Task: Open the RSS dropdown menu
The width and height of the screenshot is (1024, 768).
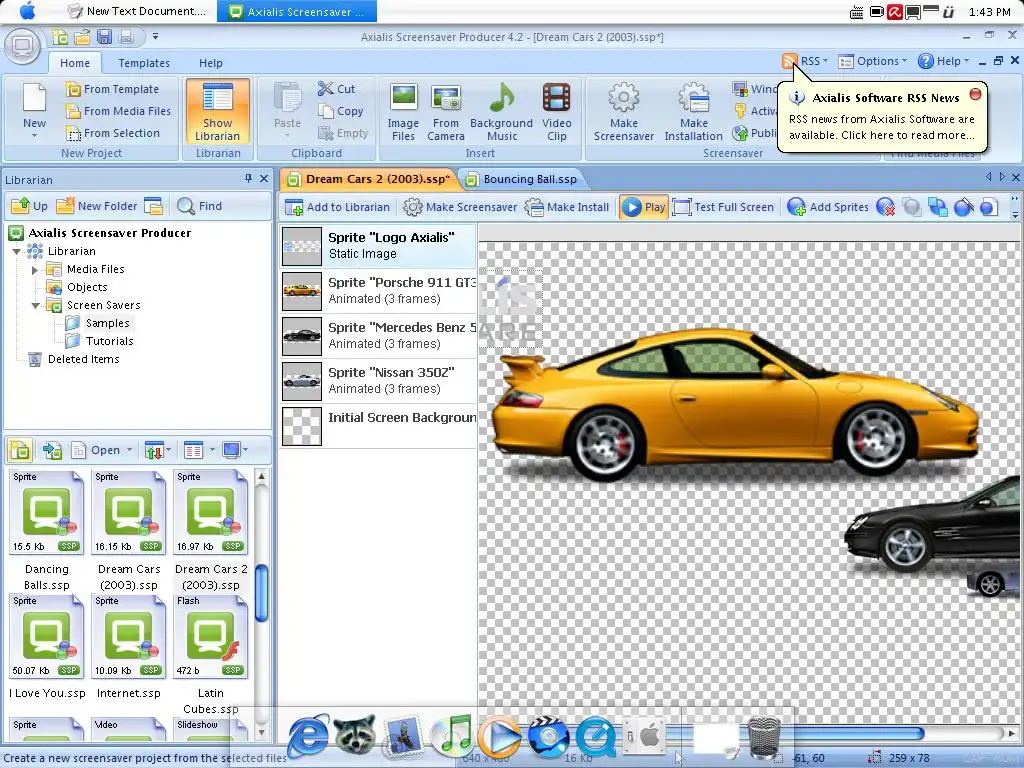Action: pyautogui.click(x=805, y=61)
